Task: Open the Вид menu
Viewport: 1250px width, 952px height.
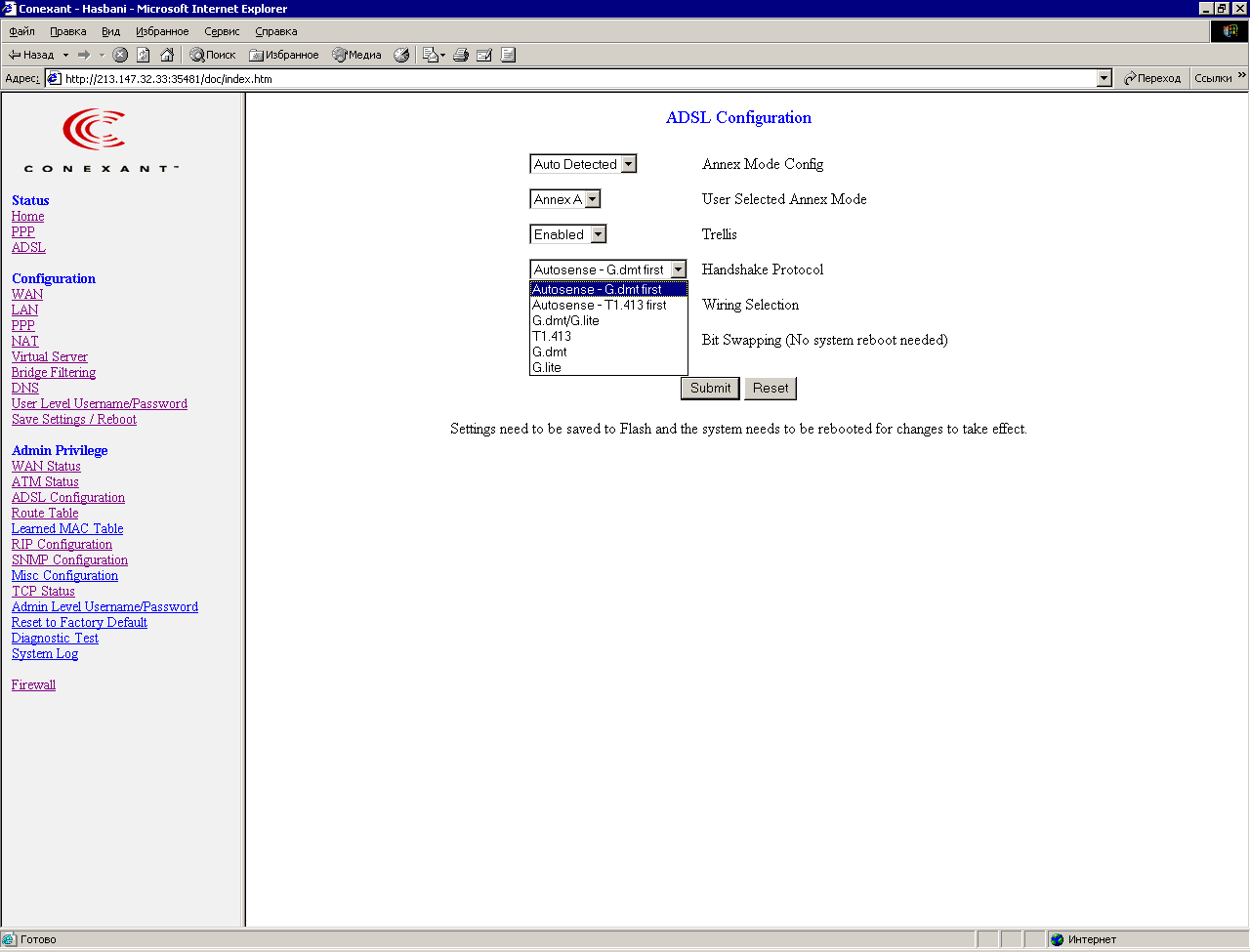Action: (111, 31)
